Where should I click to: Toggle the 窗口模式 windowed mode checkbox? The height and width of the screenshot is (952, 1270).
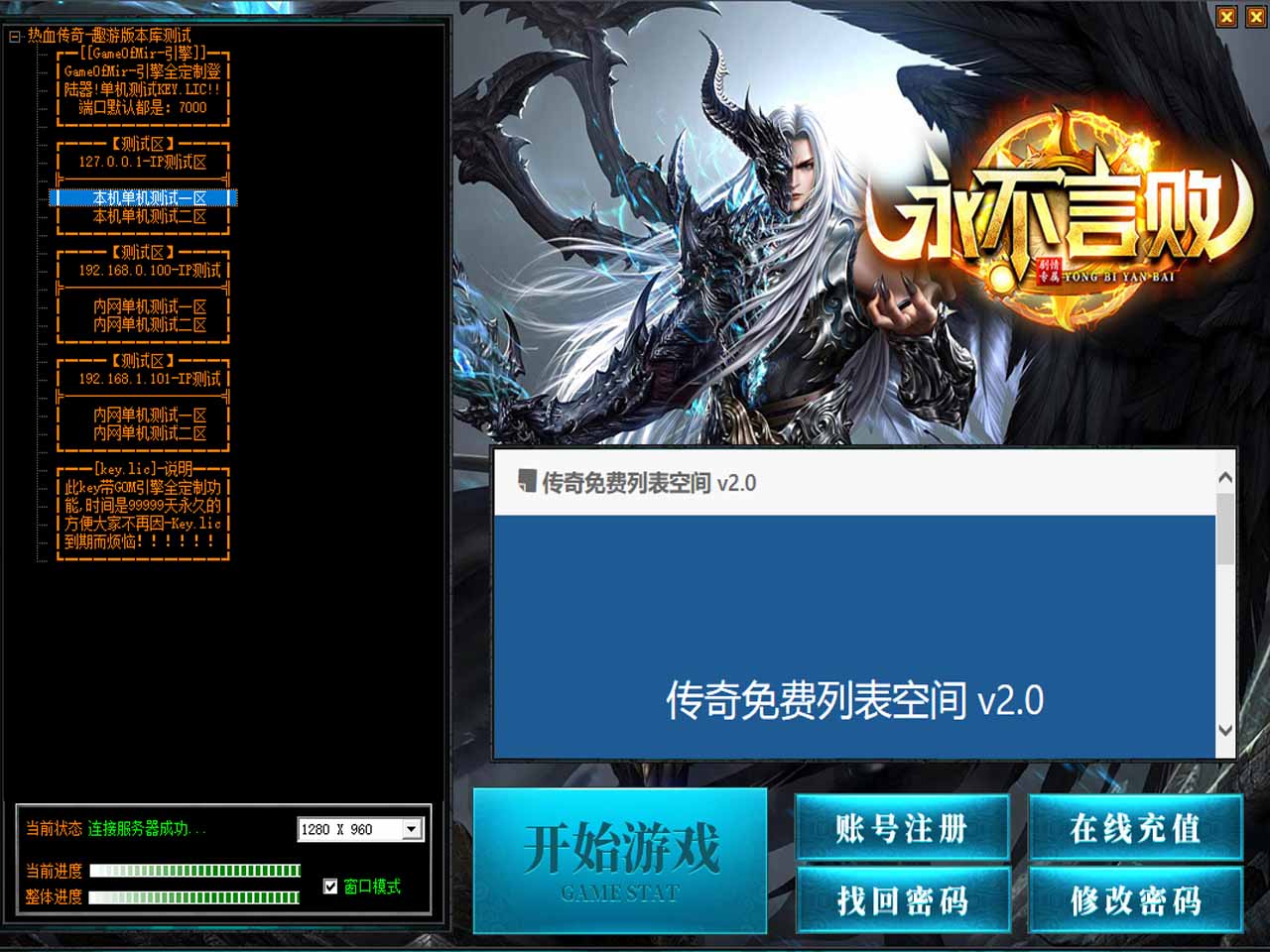(x=330, y=887)
